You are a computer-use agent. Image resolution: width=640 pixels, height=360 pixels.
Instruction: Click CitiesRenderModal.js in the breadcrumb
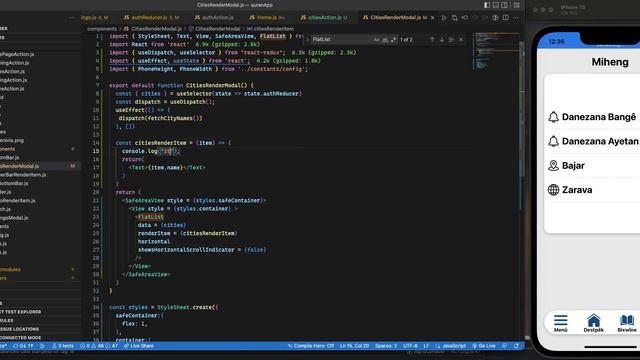[153, 29]
